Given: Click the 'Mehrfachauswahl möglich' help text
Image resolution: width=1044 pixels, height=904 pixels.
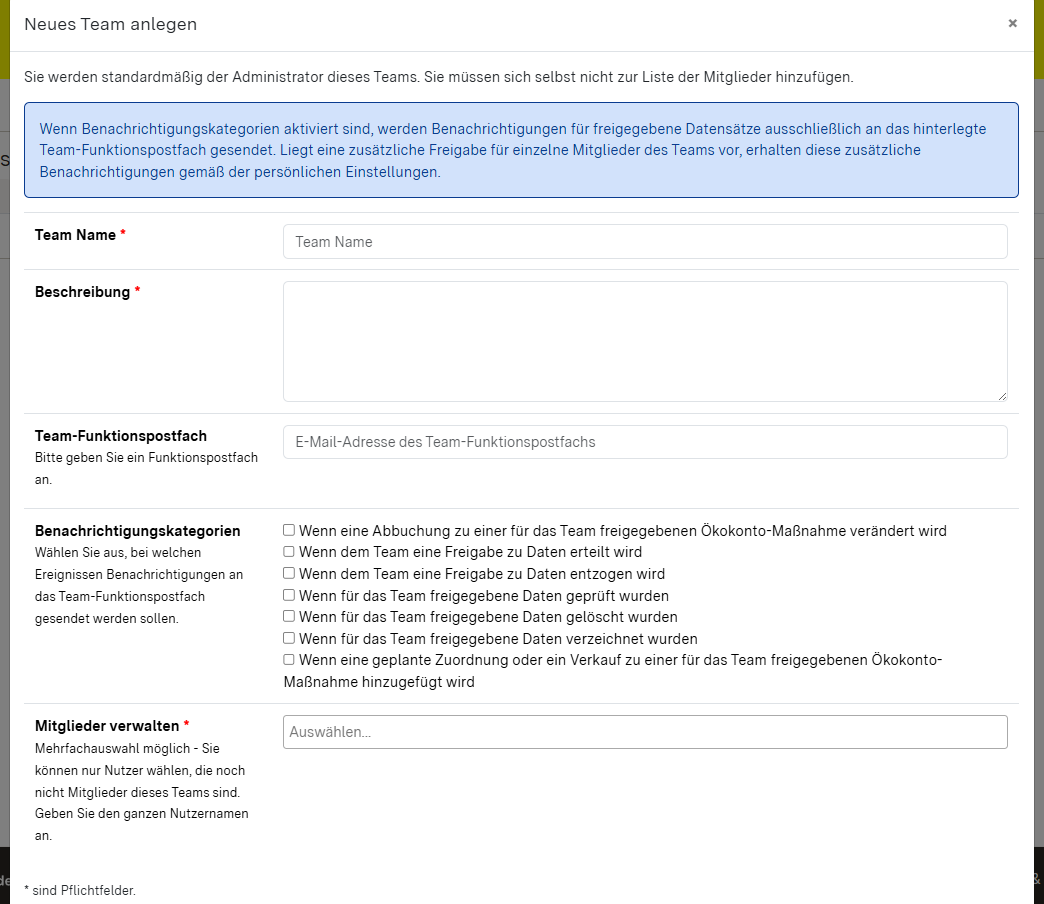Looking at the screenshot, I should coord(141,792).
